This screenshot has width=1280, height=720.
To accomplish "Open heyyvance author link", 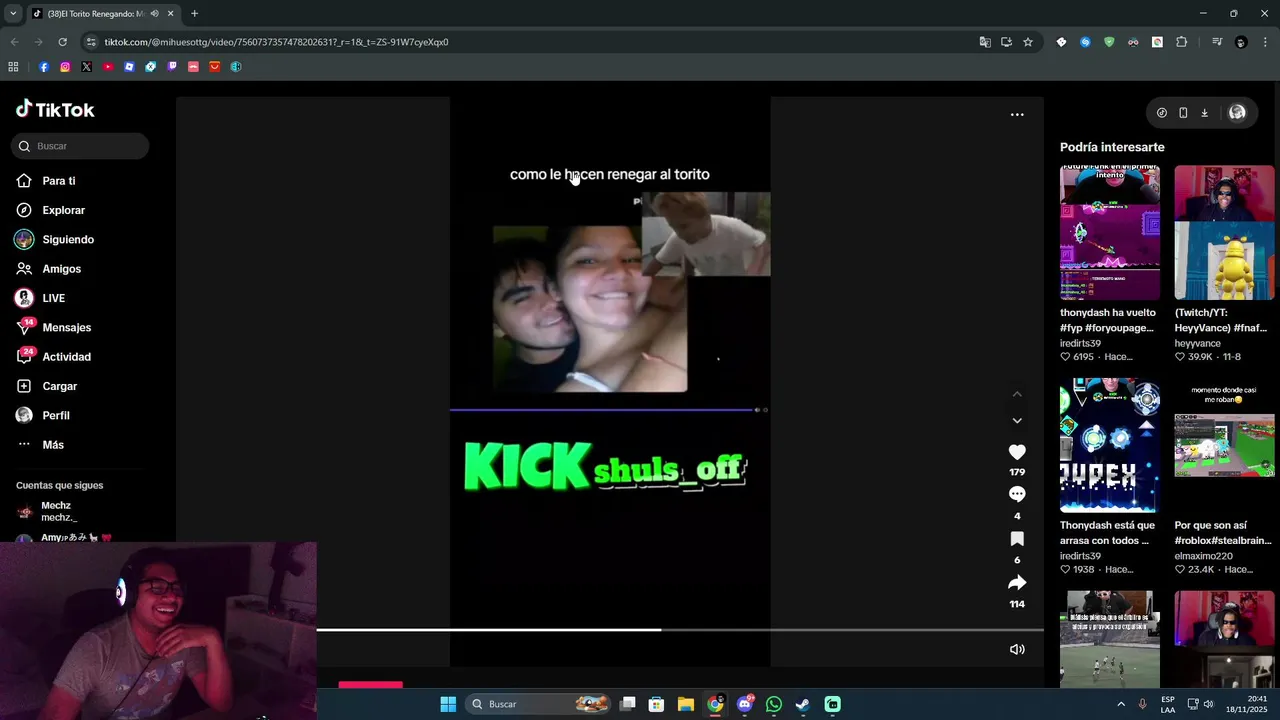I will click(1197, 343).
